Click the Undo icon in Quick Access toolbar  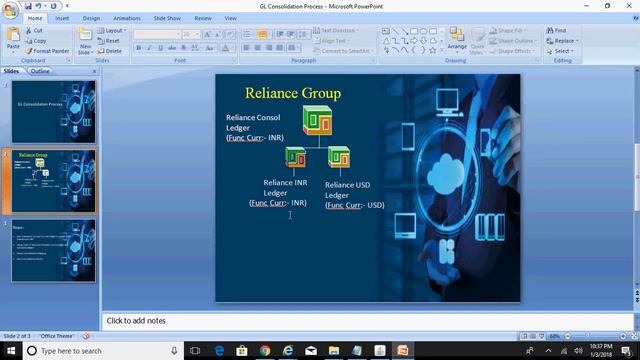click(x=38, y=6)
